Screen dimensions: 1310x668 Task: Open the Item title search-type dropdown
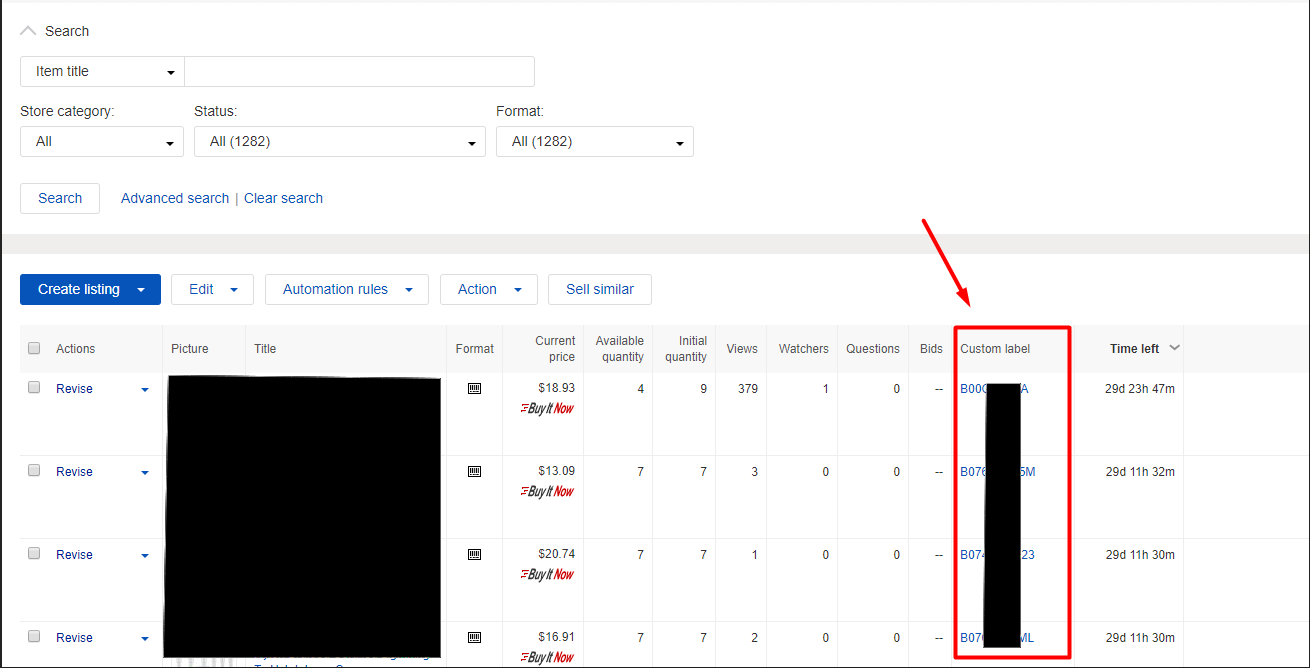(x=102, y=72)
